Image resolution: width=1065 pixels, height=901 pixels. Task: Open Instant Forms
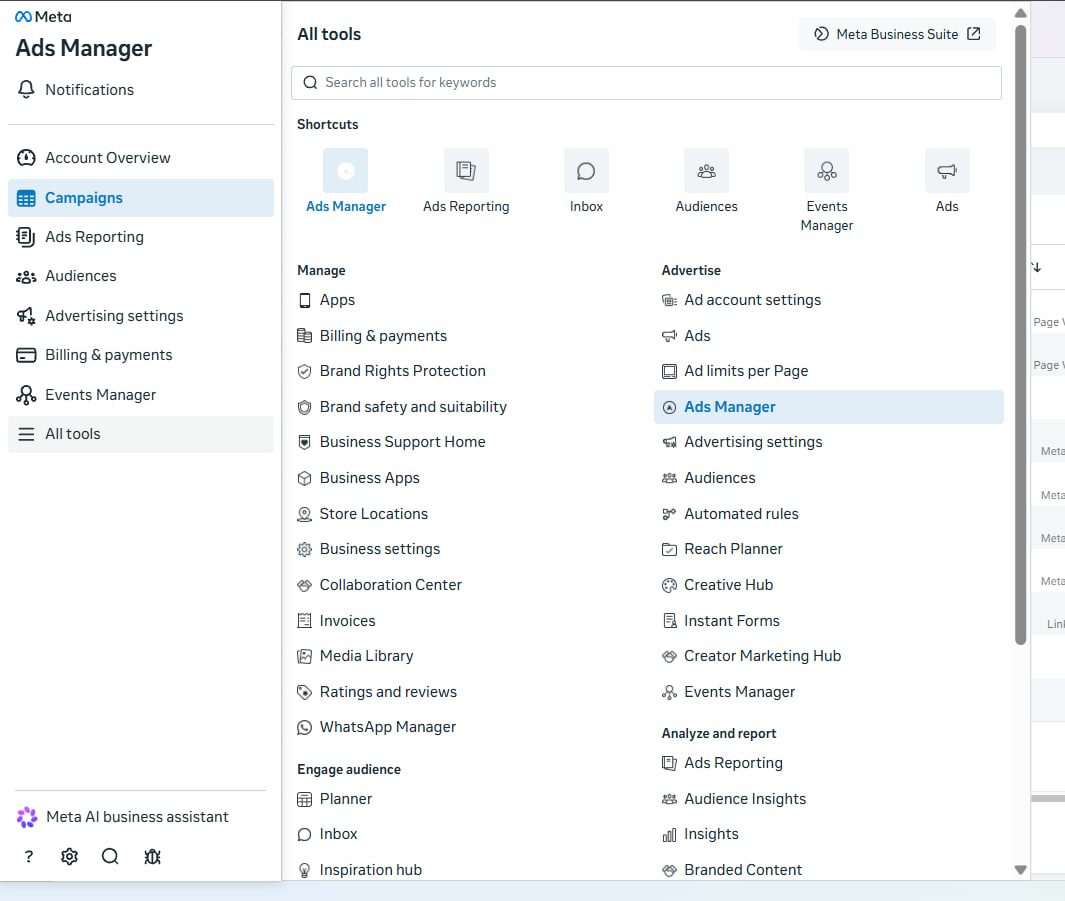click(721, 621)
